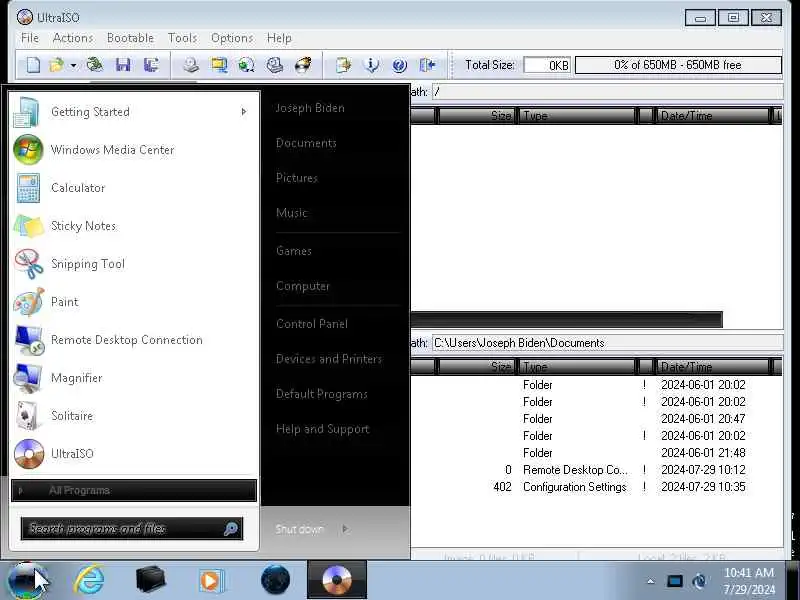Open the Help menu

pyautogui.click(x=279, y=38)
